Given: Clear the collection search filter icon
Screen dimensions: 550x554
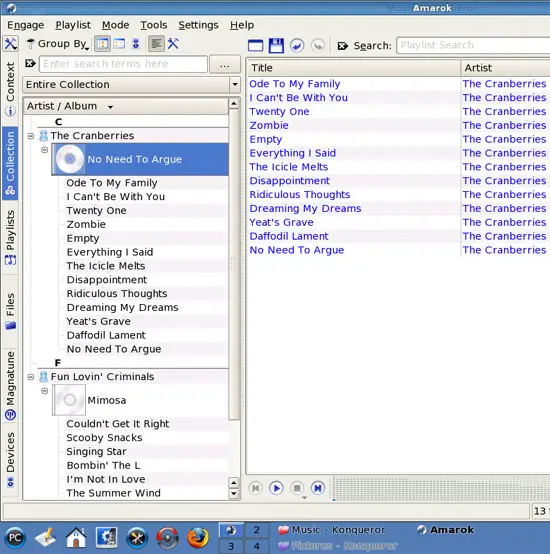Looking at the screenshot, I should 30,64.
